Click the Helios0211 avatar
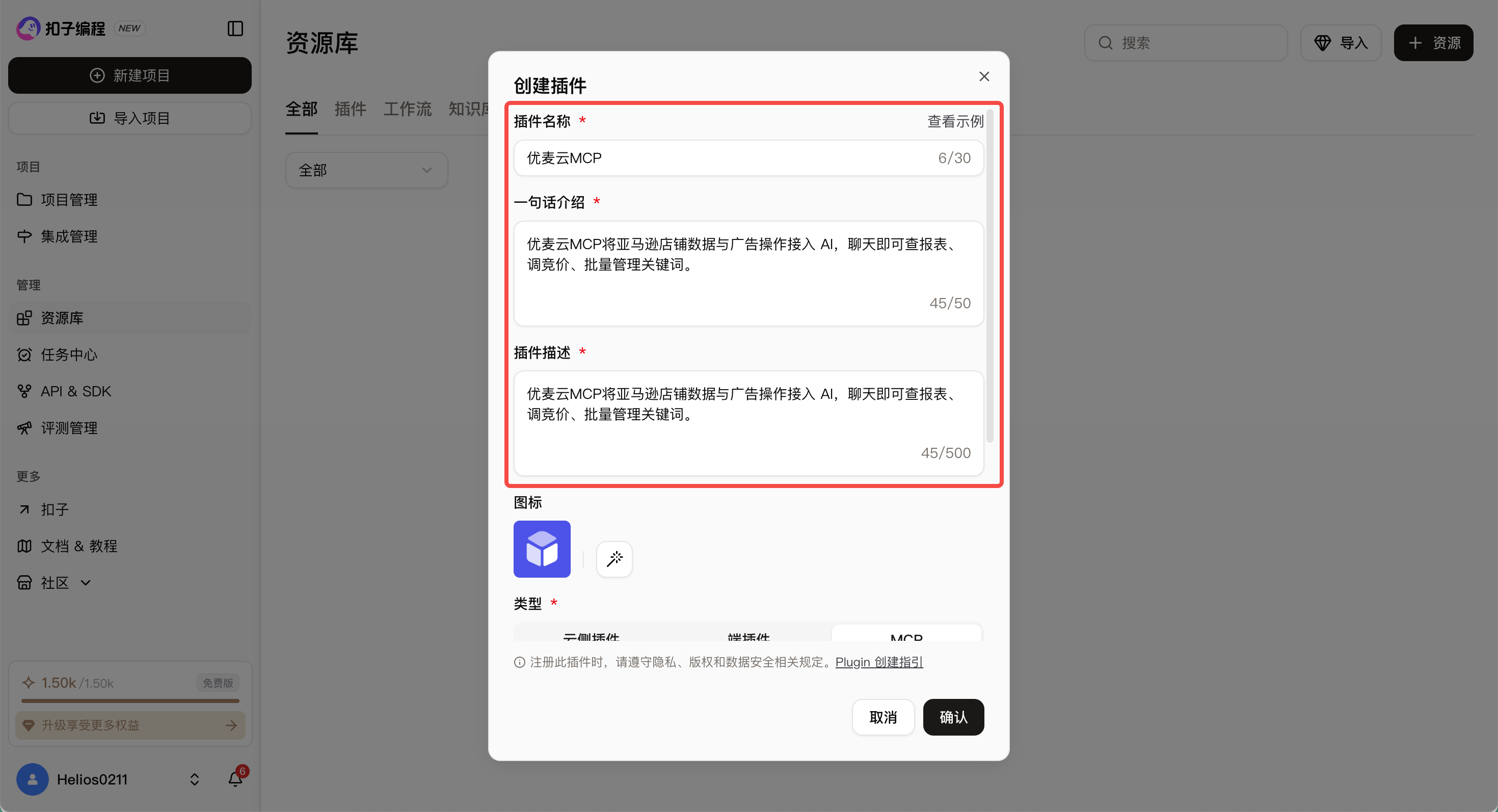This screenshot has width=1498, height=812. (x=33, y=779)
